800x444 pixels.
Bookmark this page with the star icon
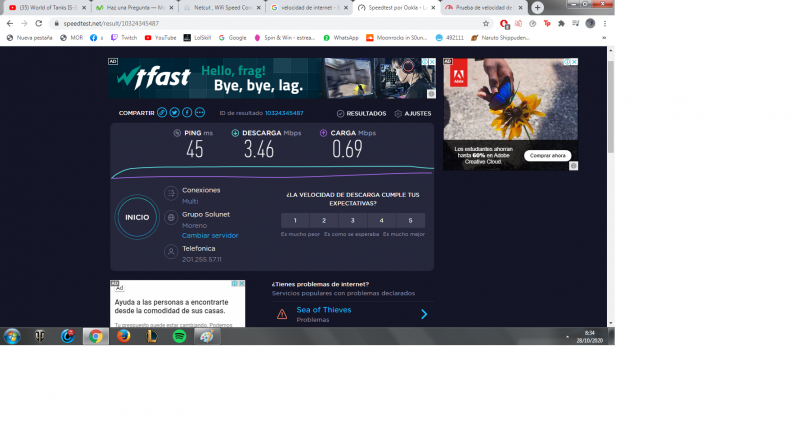tap(486, 23)
